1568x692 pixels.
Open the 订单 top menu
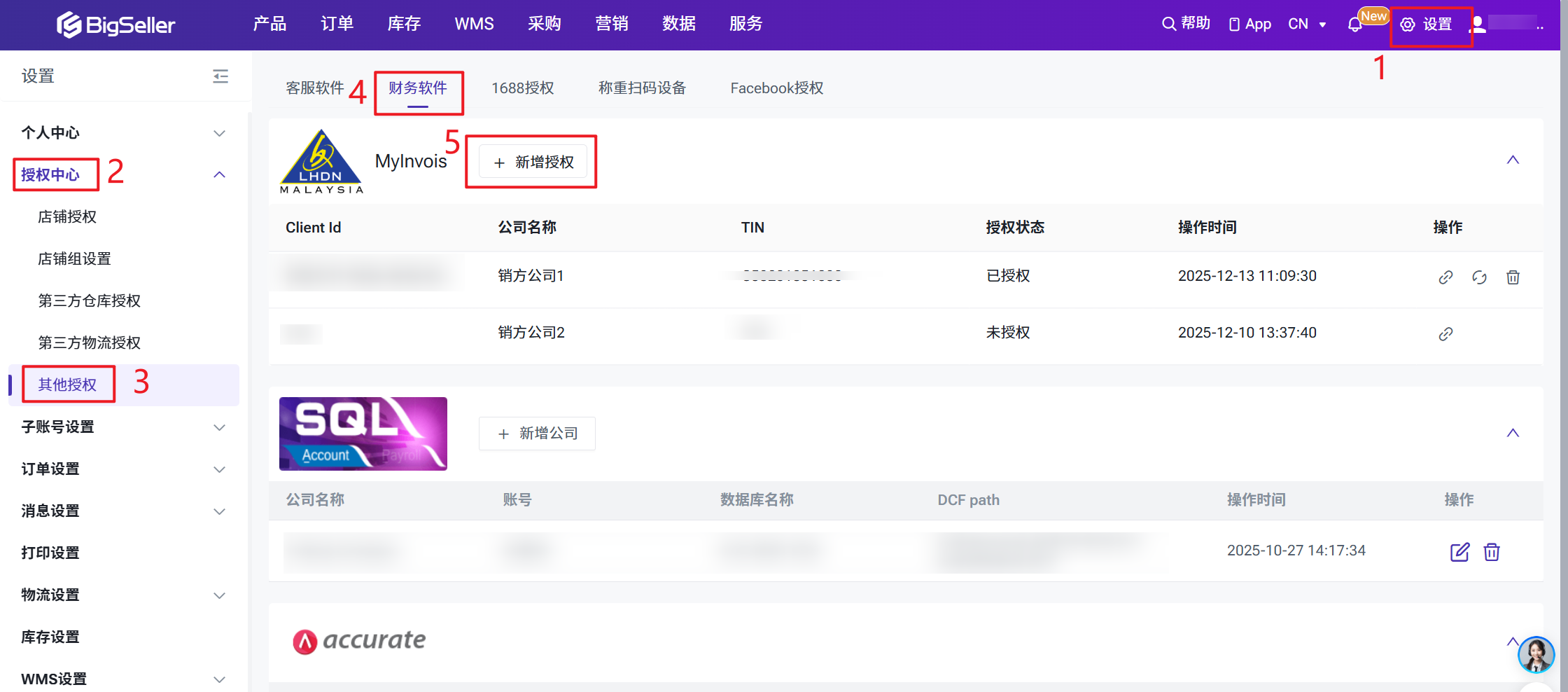[337, 24]
